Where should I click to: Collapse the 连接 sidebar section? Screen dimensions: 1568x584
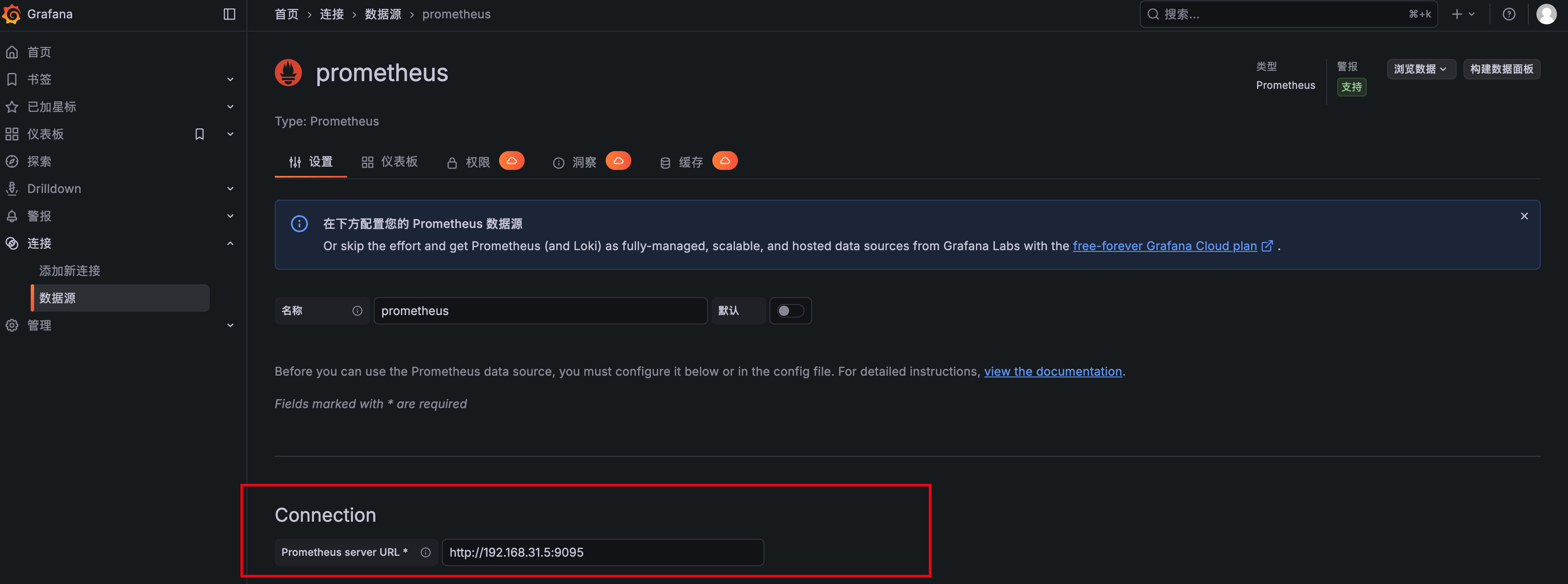click(230, 243)
